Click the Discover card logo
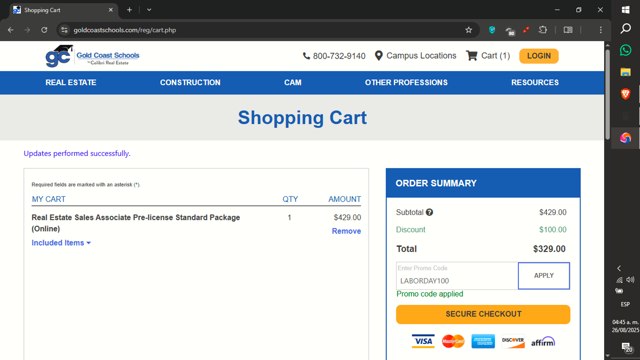Screen dimensions: 640x360 coord(513,341)
